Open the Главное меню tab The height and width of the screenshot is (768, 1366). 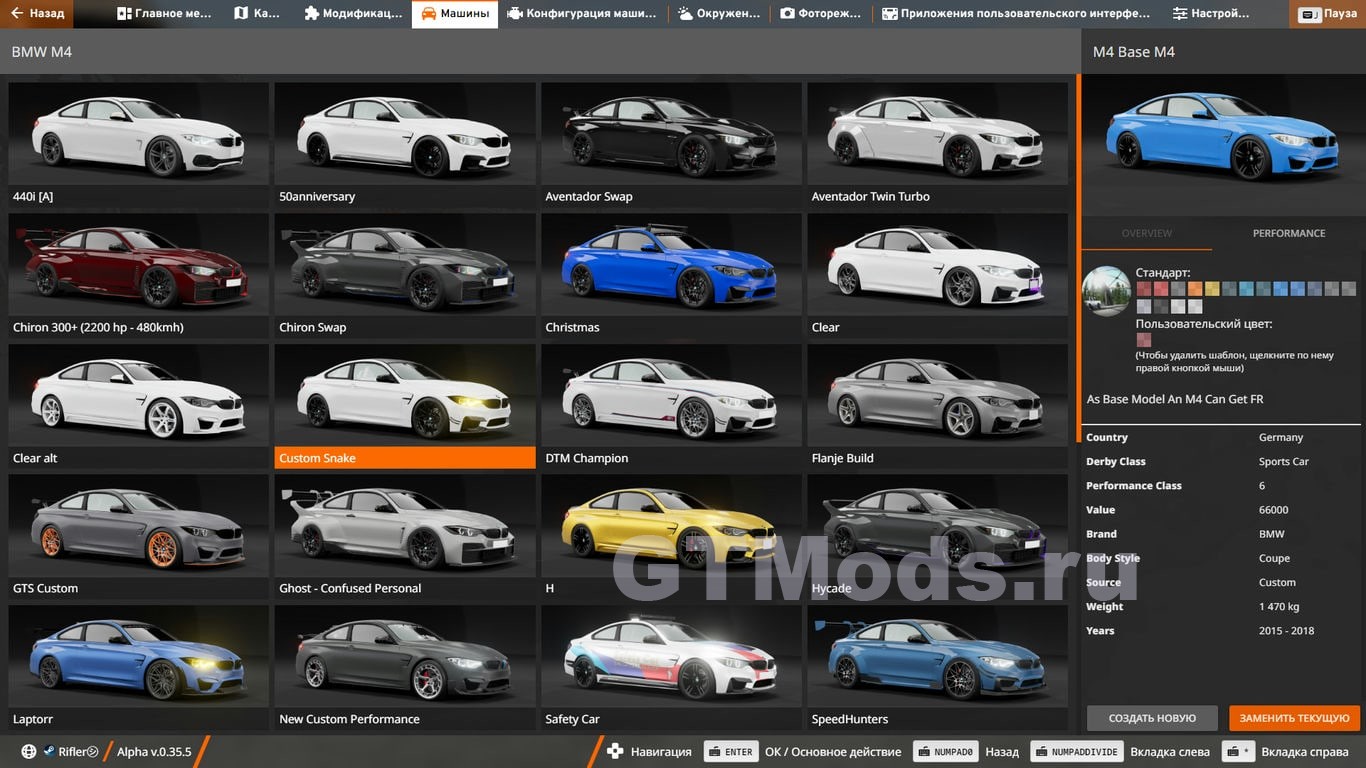(165, 14)
